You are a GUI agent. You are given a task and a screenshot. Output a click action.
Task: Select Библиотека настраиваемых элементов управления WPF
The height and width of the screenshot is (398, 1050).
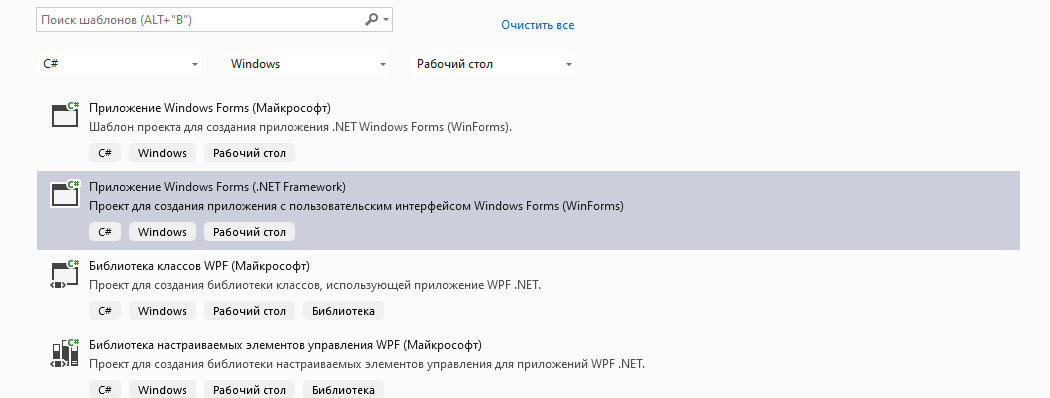click(x=285, y=345)
